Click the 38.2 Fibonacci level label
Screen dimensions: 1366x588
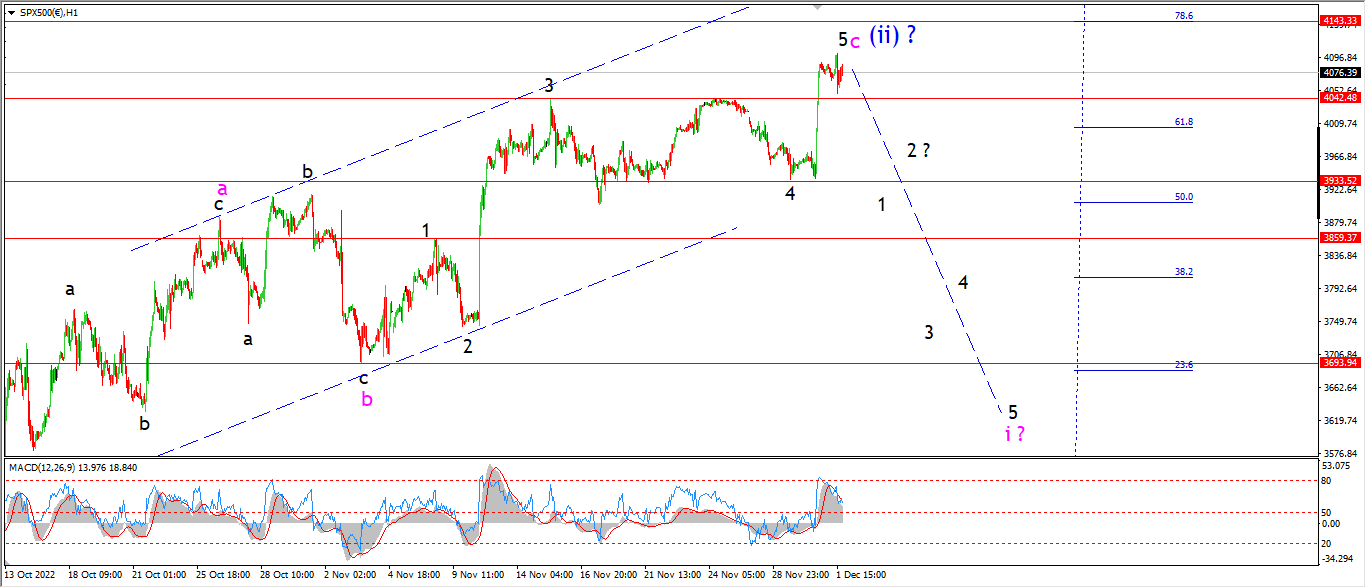pyautogui.click(x=1184, y=271)
